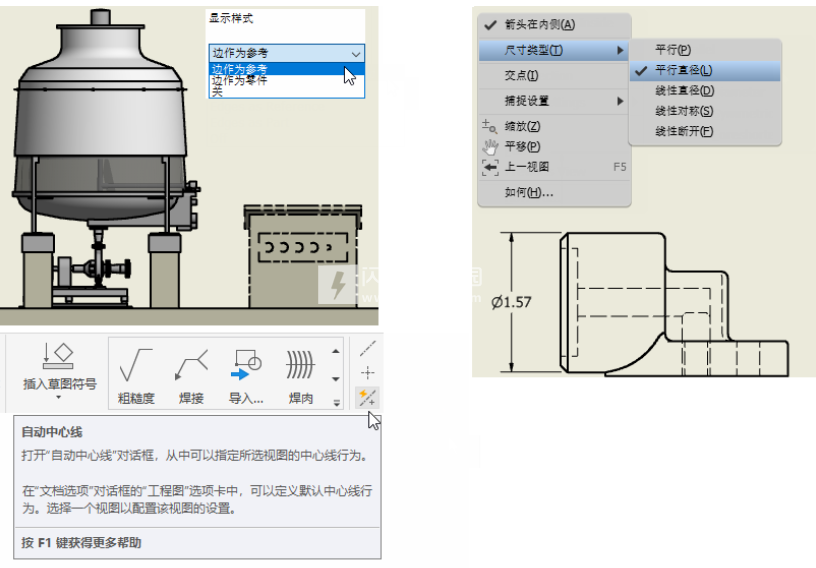The image size is (816, 568).
Task: Choose 线性直径(D) dimension type
Action: click(x=683, y=91)
